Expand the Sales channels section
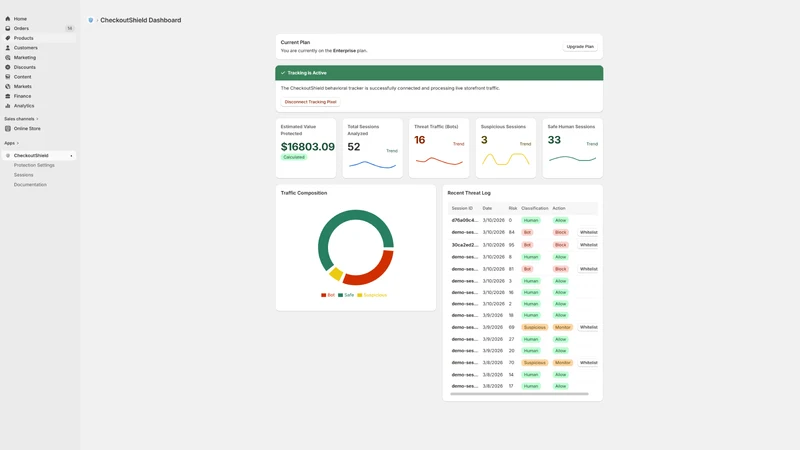This screenshot has width=800, height=450. click(x=21, y=119)
